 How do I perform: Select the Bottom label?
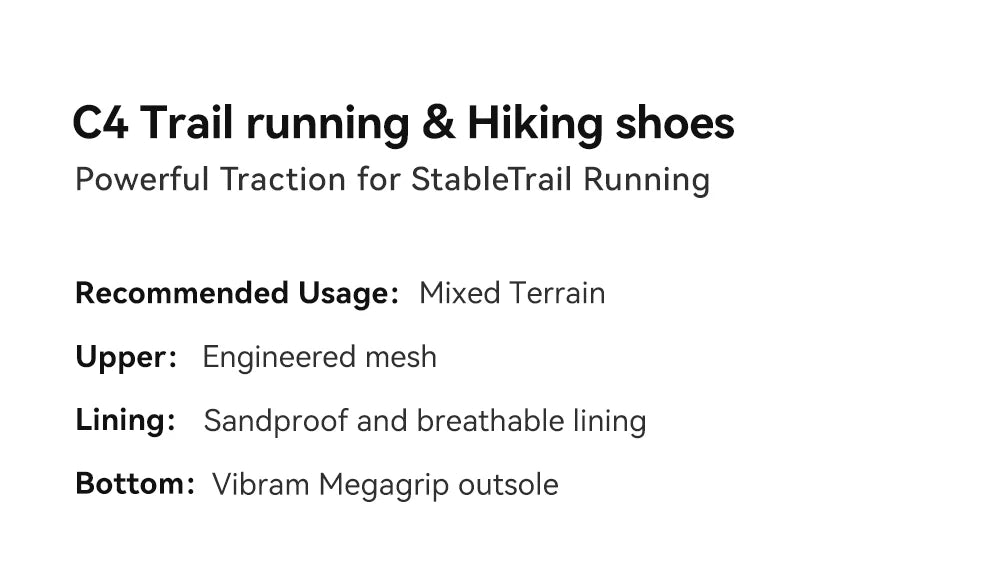[135, 484]
